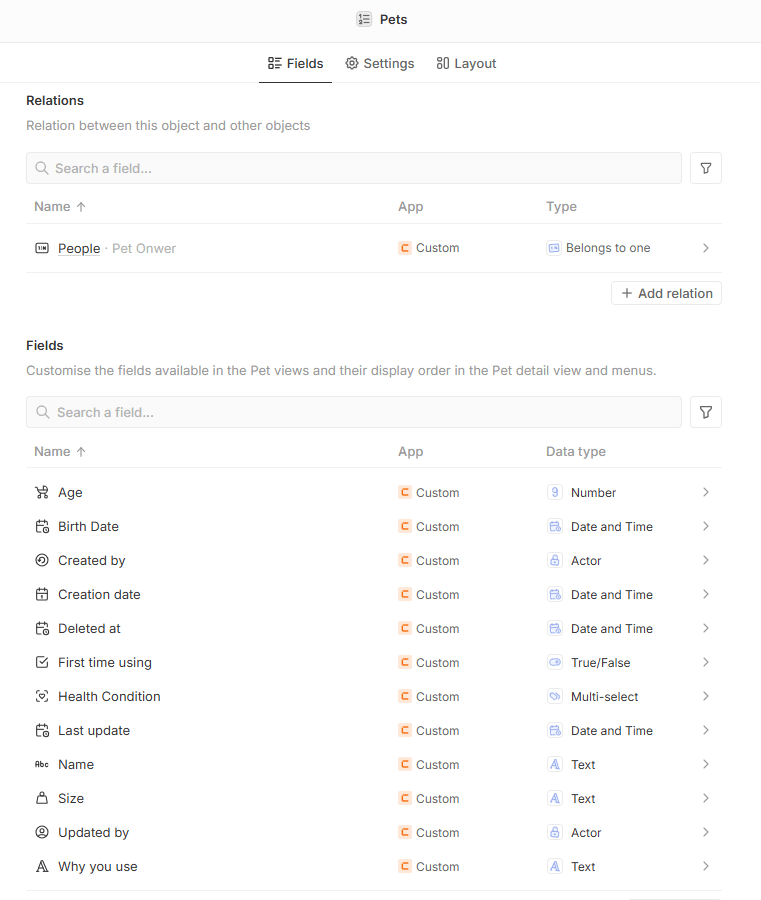Click the Birth Date calendar icon
Screen dimensions: 761x900
pyautogui.click(x=42, y=526)
